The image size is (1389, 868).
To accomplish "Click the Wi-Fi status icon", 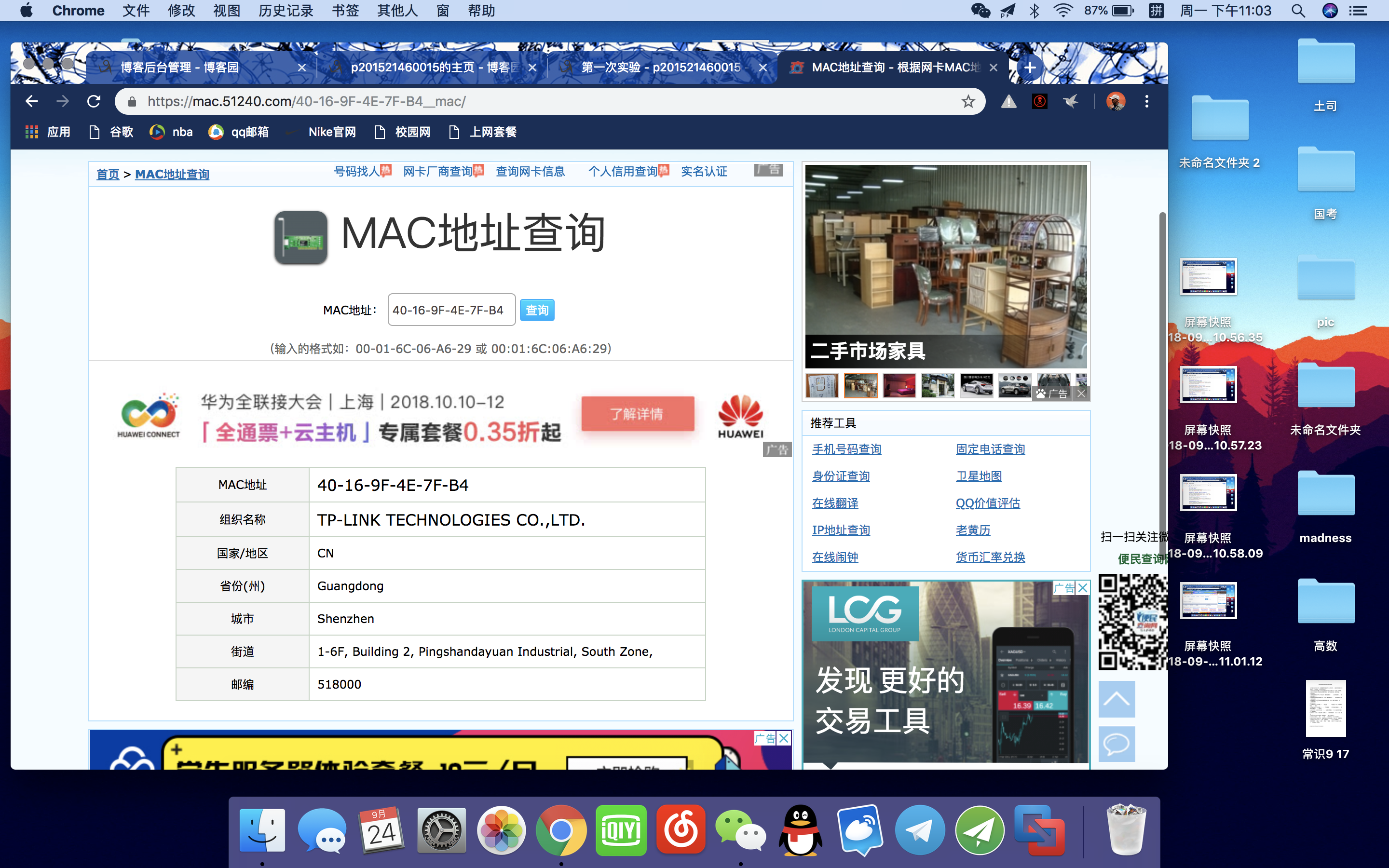I will click(x=1063, y=10).
